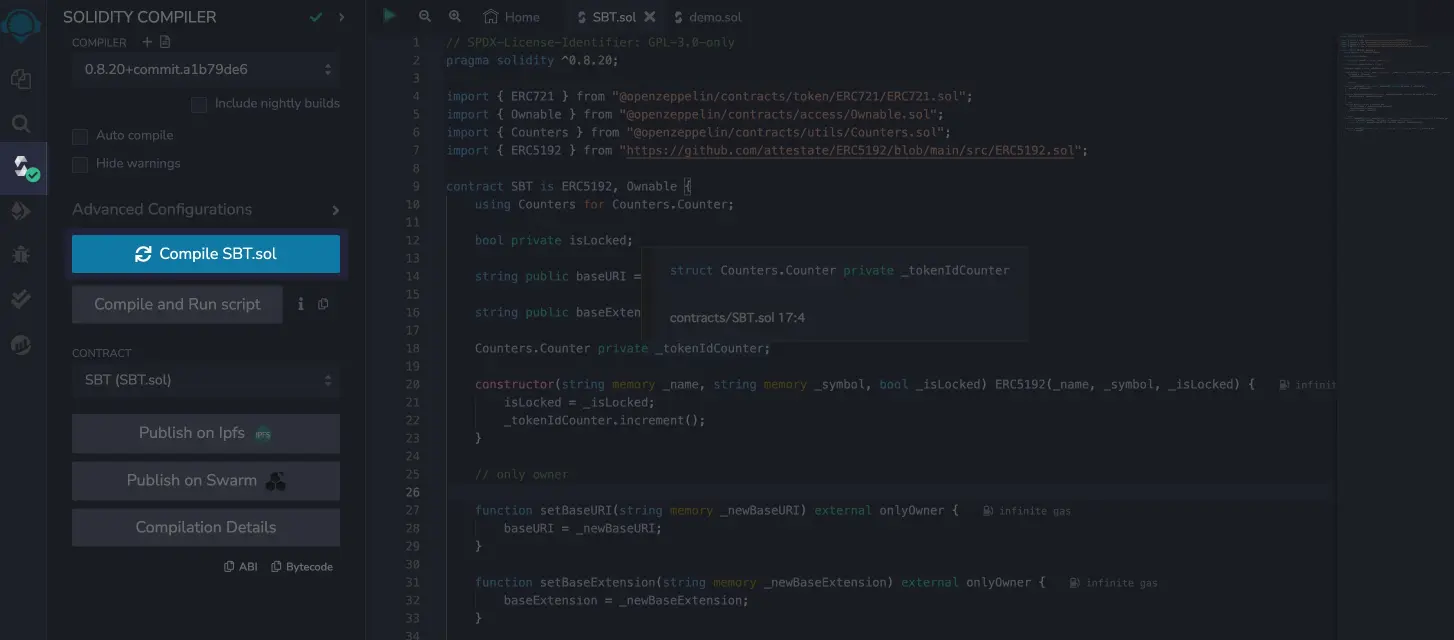Click the green Run script play icon

[x=389, y=16]
